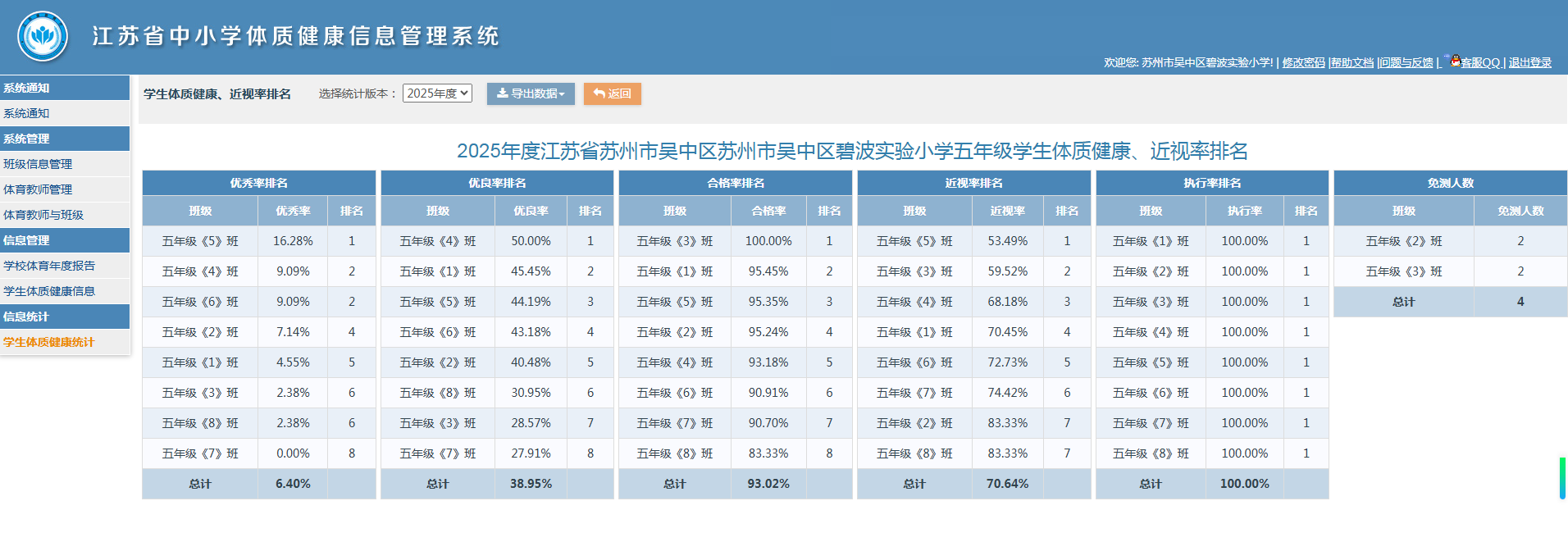The height and width of the screenshot is (533, 1568).
Task: Click the green scrollbar indicator at right edge
Action: click(1562, 478)
